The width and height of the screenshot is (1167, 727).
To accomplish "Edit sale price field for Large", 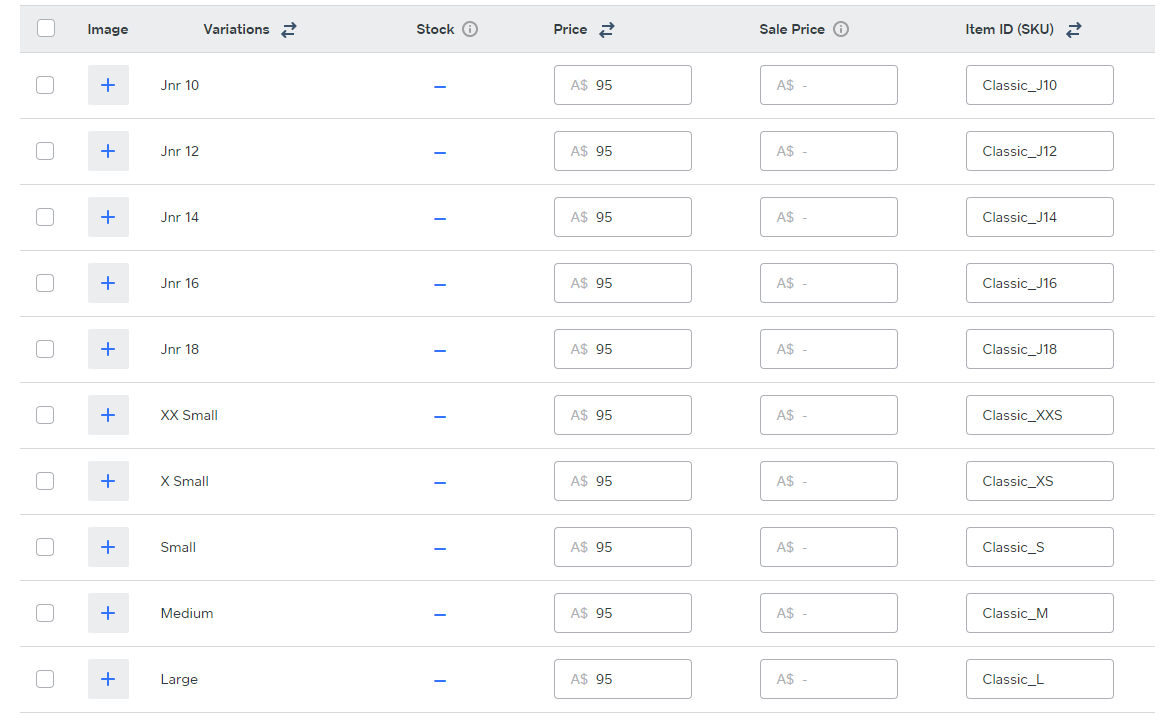I will pos(829,679).
